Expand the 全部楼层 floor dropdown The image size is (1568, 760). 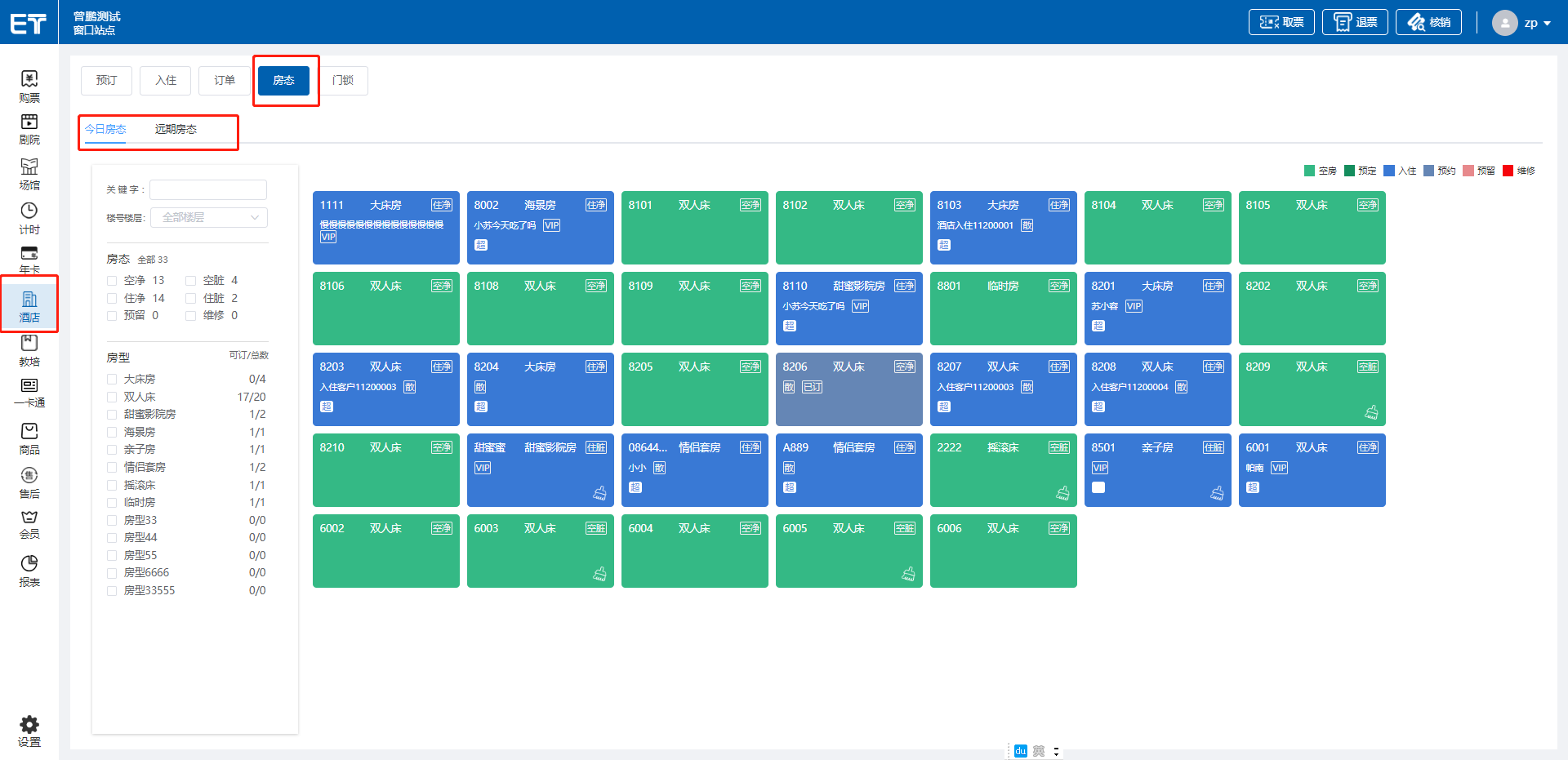209,217
